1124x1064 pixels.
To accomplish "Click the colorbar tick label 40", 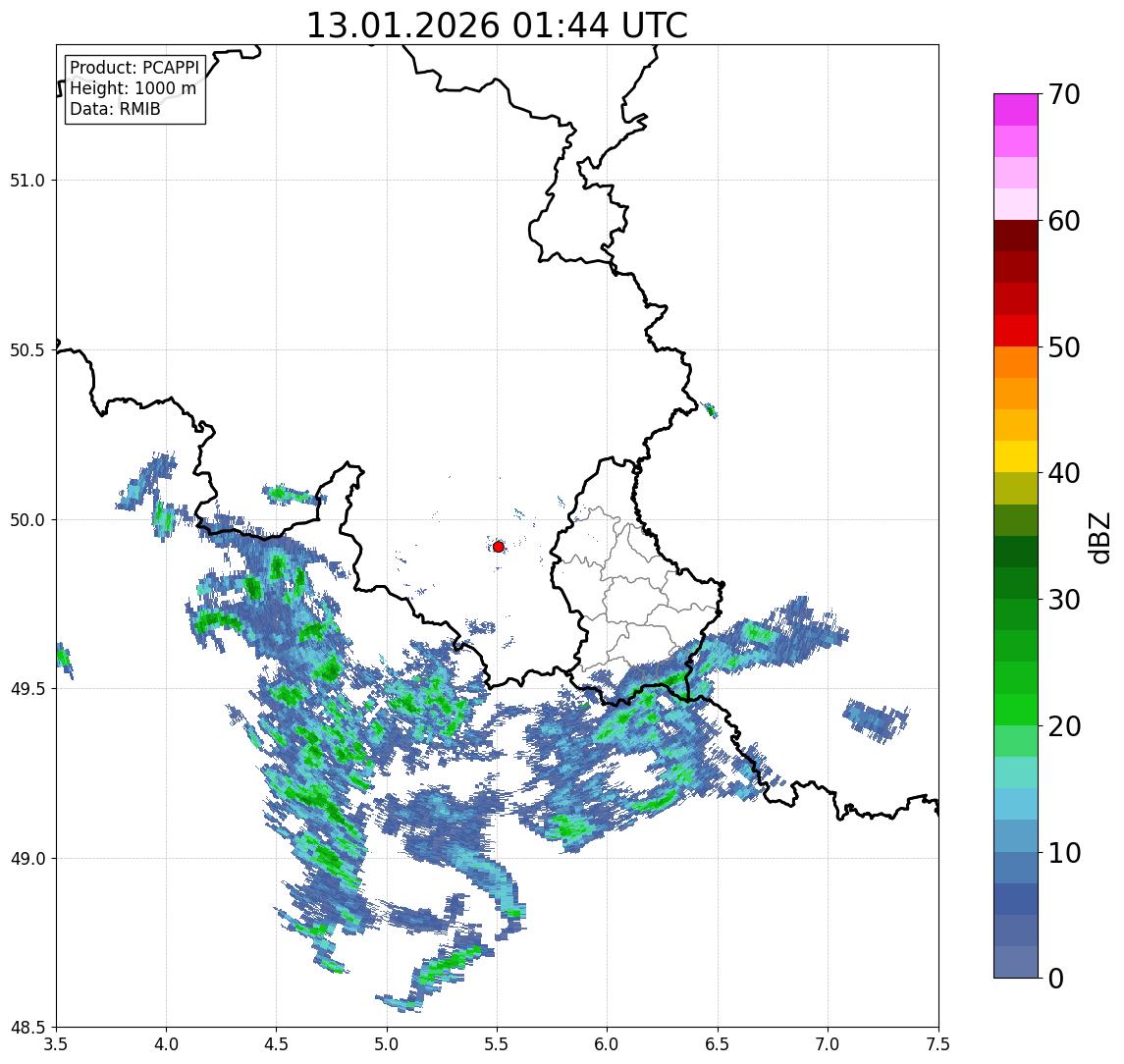I will [x=1064, y=473].
